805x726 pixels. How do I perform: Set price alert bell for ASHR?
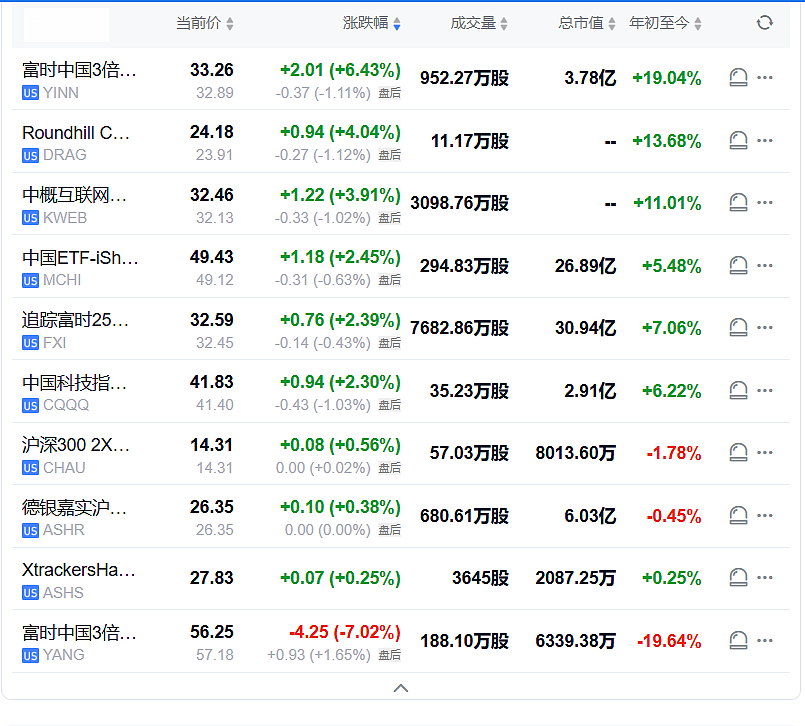coord(738,515)
